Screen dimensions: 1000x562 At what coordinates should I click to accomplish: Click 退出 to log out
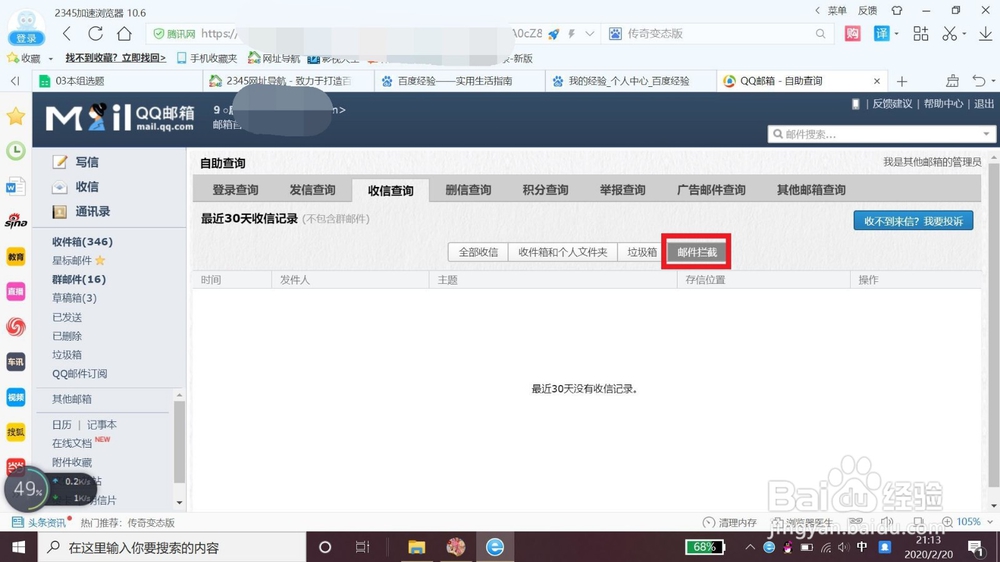(983, 104)
